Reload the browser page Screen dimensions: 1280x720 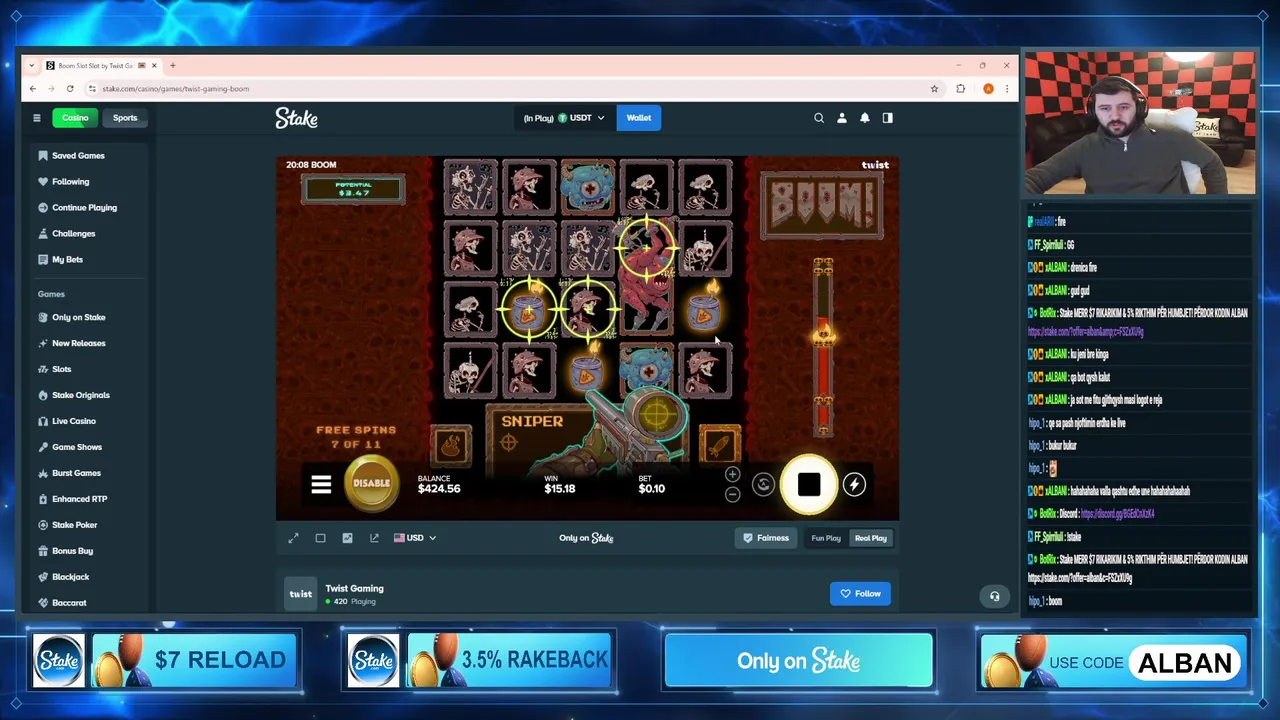click(x=70, y=89)
